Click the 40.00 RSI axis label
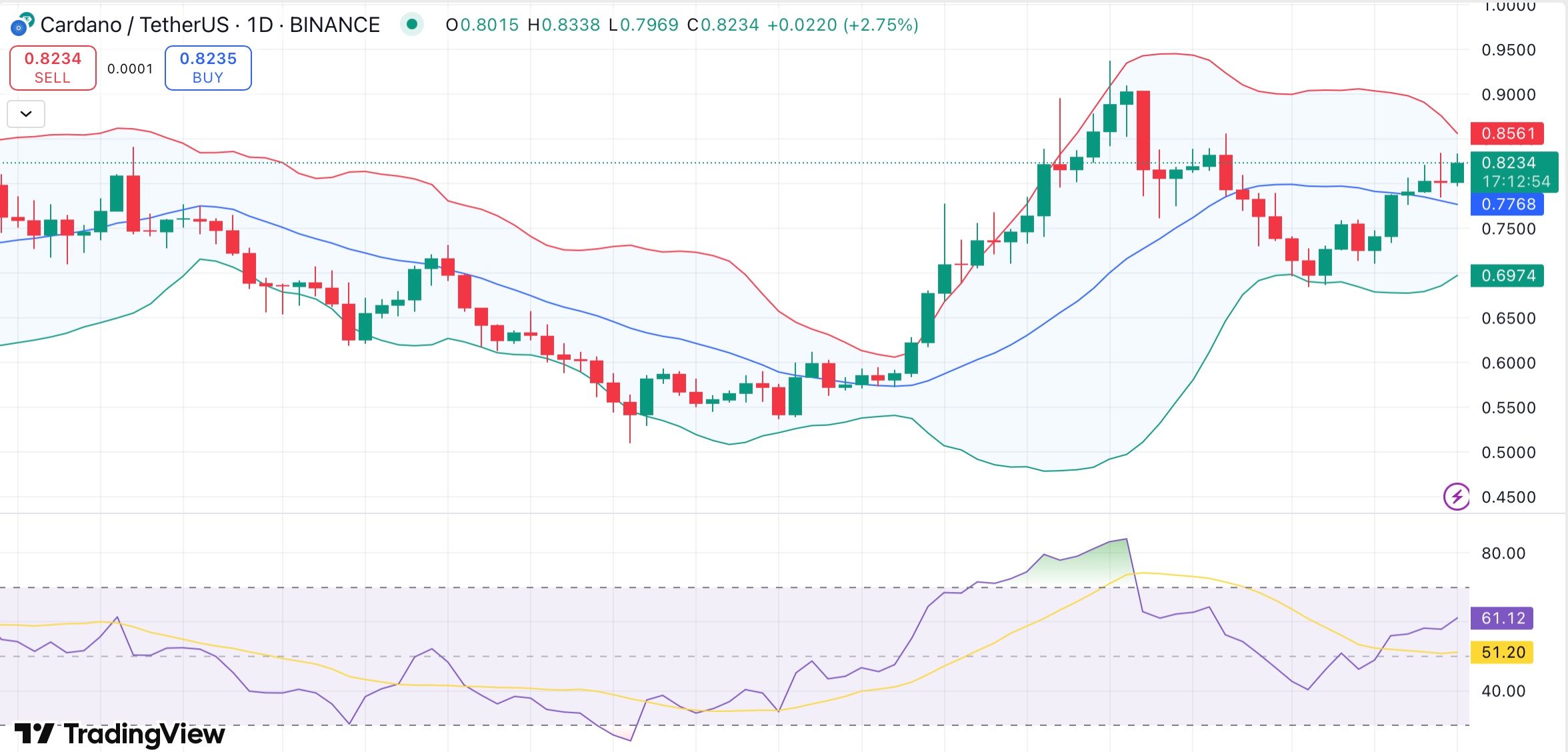 coord(1503,691)
